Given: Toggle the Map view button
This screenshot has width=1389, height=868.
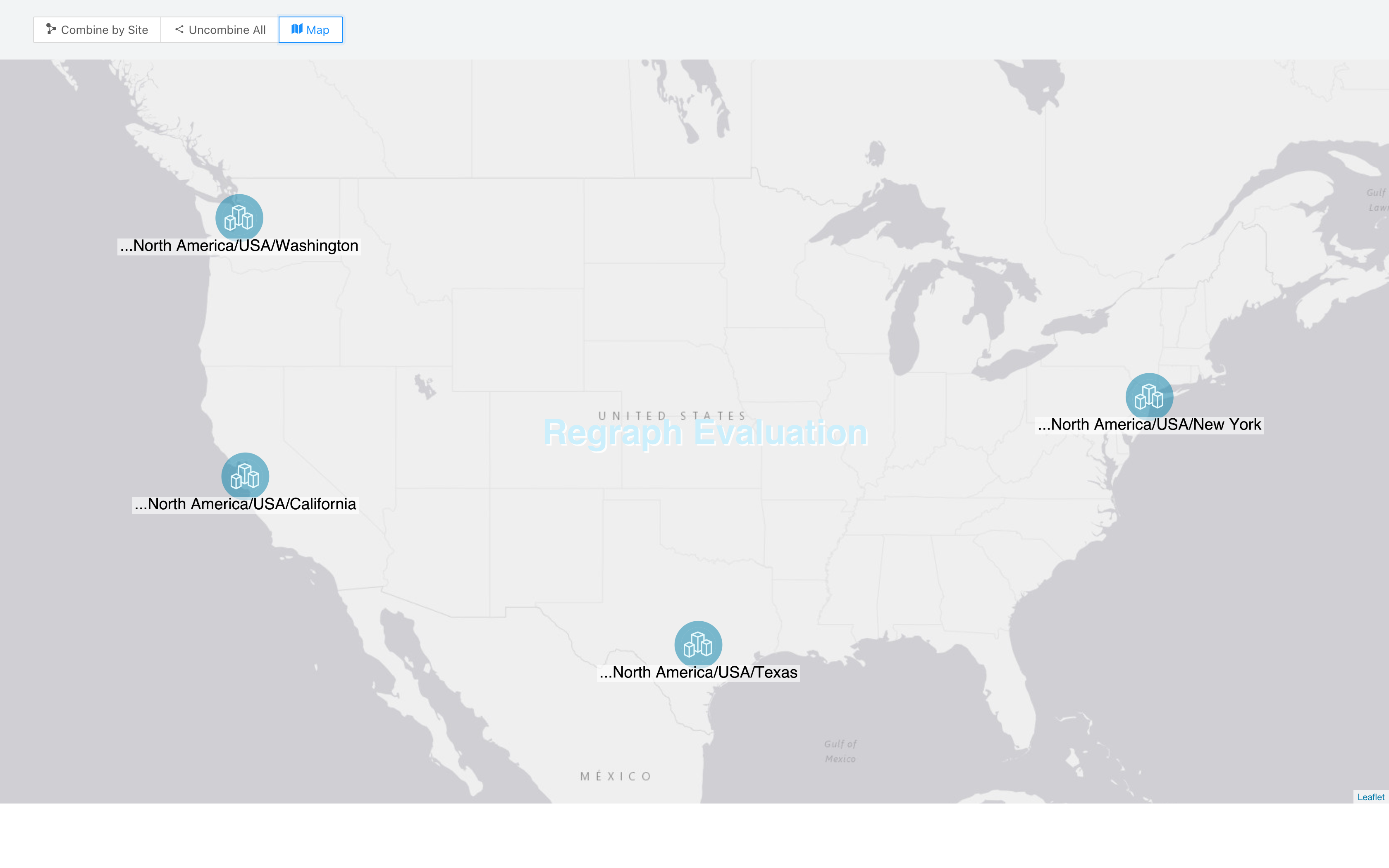Looking at the screenshot, I should tap(310, 30).
